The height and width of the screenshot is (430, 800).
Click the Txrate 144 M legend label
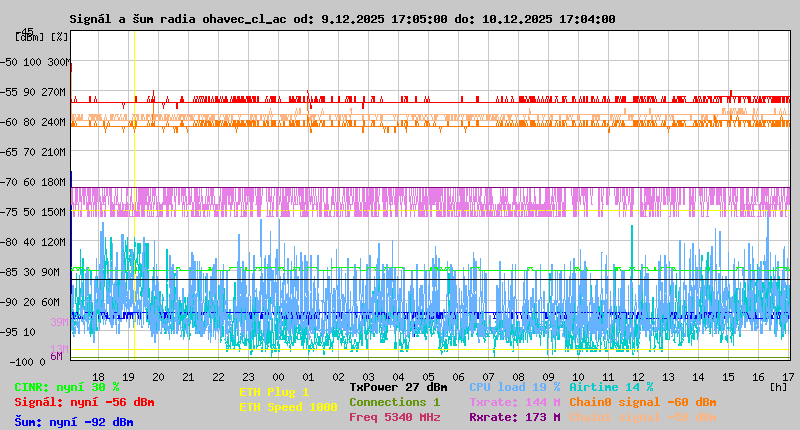click(x=514, y=402)
